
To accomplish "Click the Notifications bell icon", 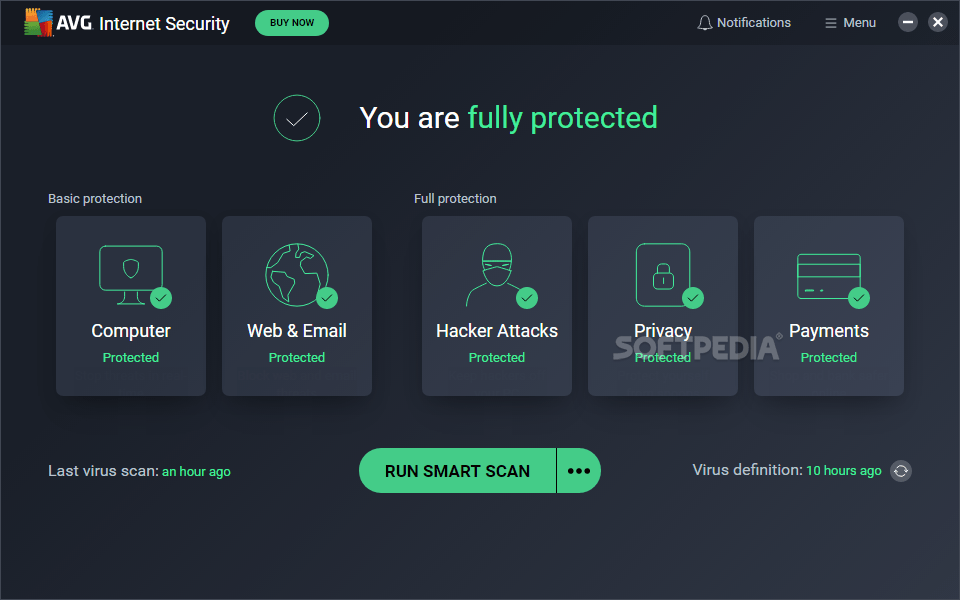I will 705,23.
